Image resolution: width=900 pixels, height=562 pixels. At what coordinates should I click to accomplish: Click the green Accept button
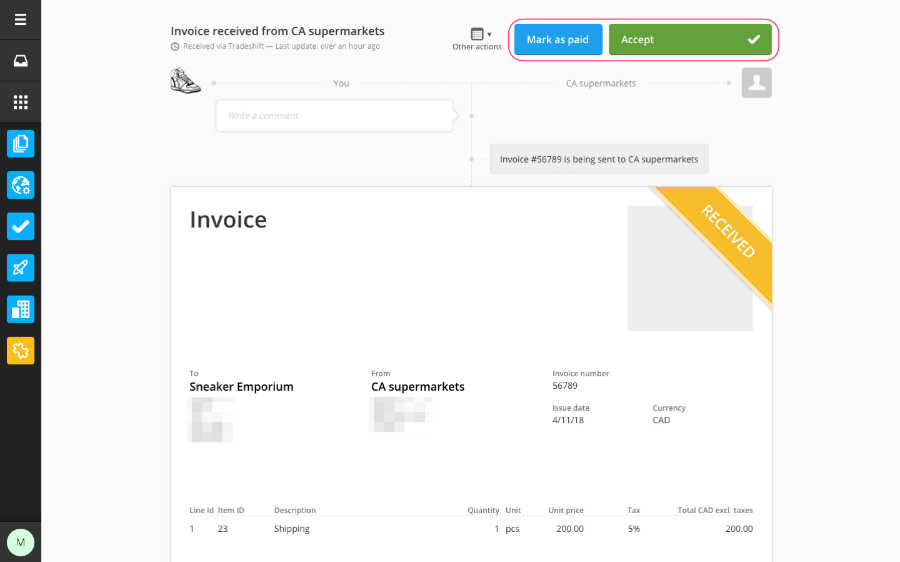tap(690, 40)
